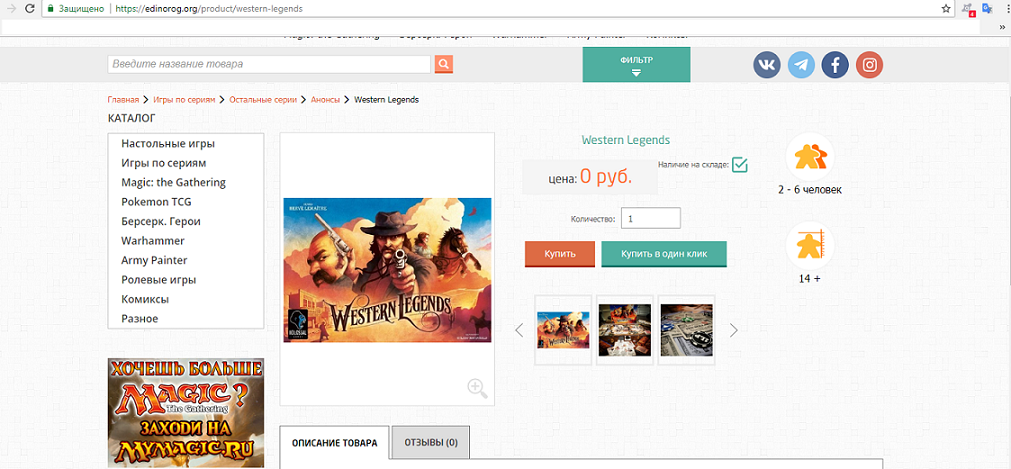Go to Анонсы breadcrumb link
Viewport: 1011px width, 469px height.
click(326, 99)
